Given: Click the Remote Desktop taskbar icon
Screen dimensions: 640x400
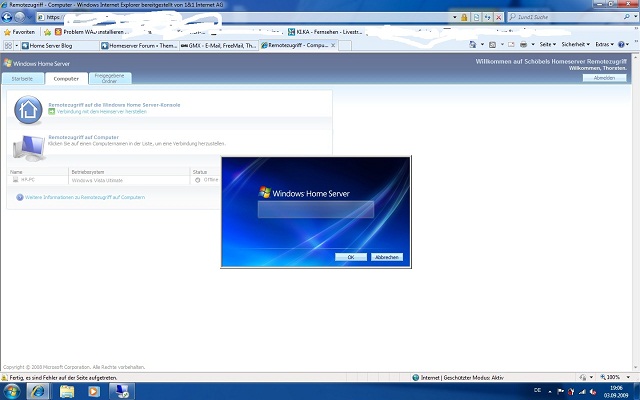Looking at the screenshot, I should (x=121, y=391).
